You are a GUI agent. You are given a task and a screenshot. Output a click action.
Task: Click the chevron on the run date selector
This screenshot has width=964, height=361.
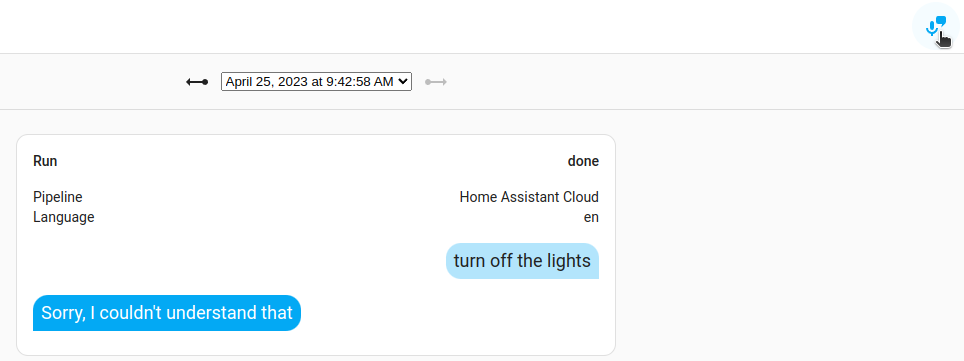pyautogui.click(x=403, y=82)
